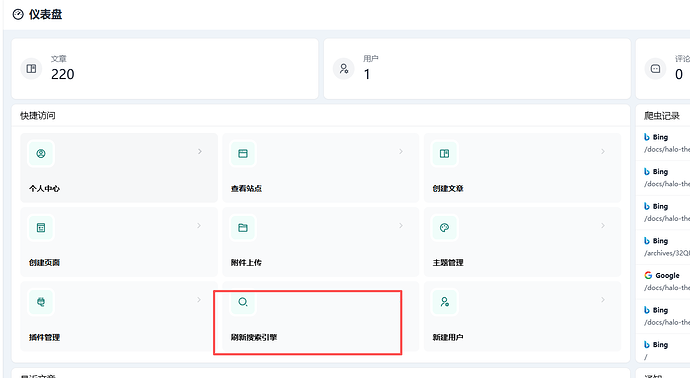
Task: Click the 用户 statistics person icon
Action: click(344, 69)
